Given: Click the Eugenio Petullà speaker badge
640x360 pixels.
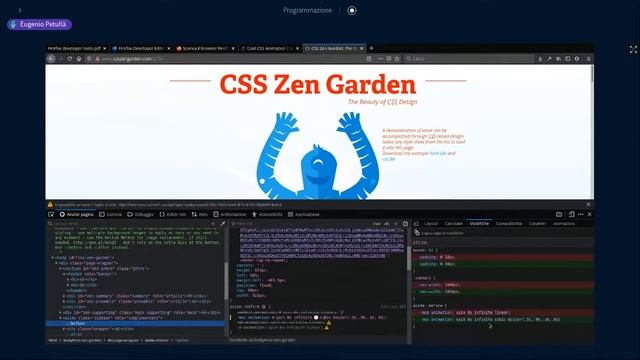Looking at the screenshot, I should tap(39, 24).
